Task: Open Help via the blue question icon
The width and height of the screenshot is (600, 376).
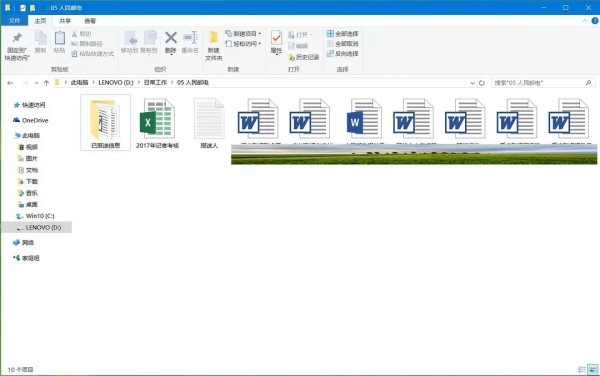Action: point(595,21)
